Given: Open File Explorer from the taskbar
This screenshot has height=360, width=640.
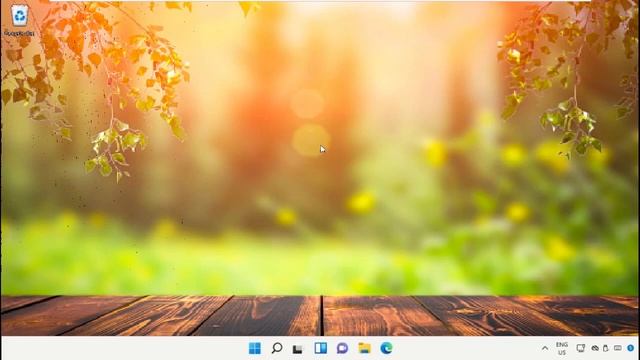Looking at the screenshot, I should pos(364,348).
